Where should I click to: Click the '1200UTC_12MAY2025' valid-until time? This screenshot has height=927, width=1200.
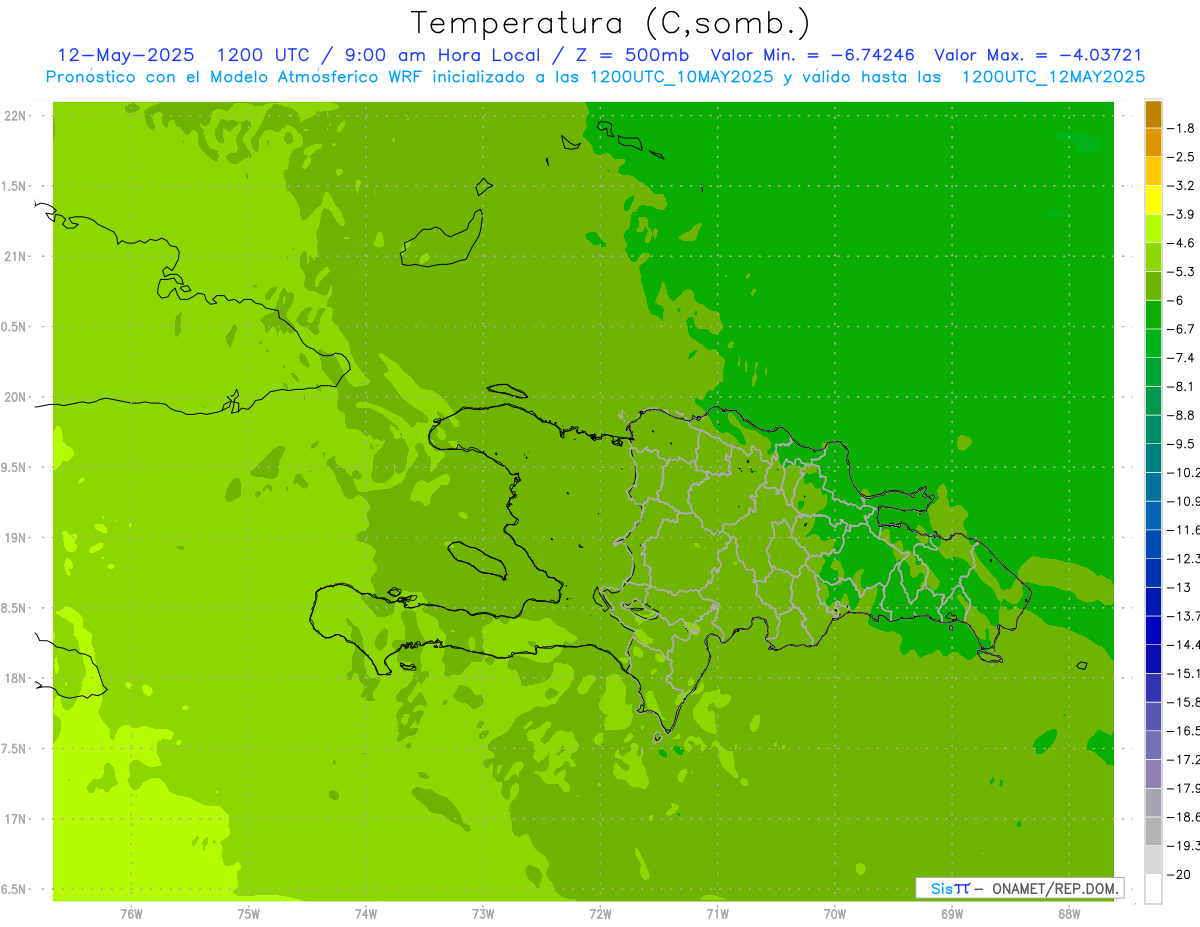point(1053,77)
